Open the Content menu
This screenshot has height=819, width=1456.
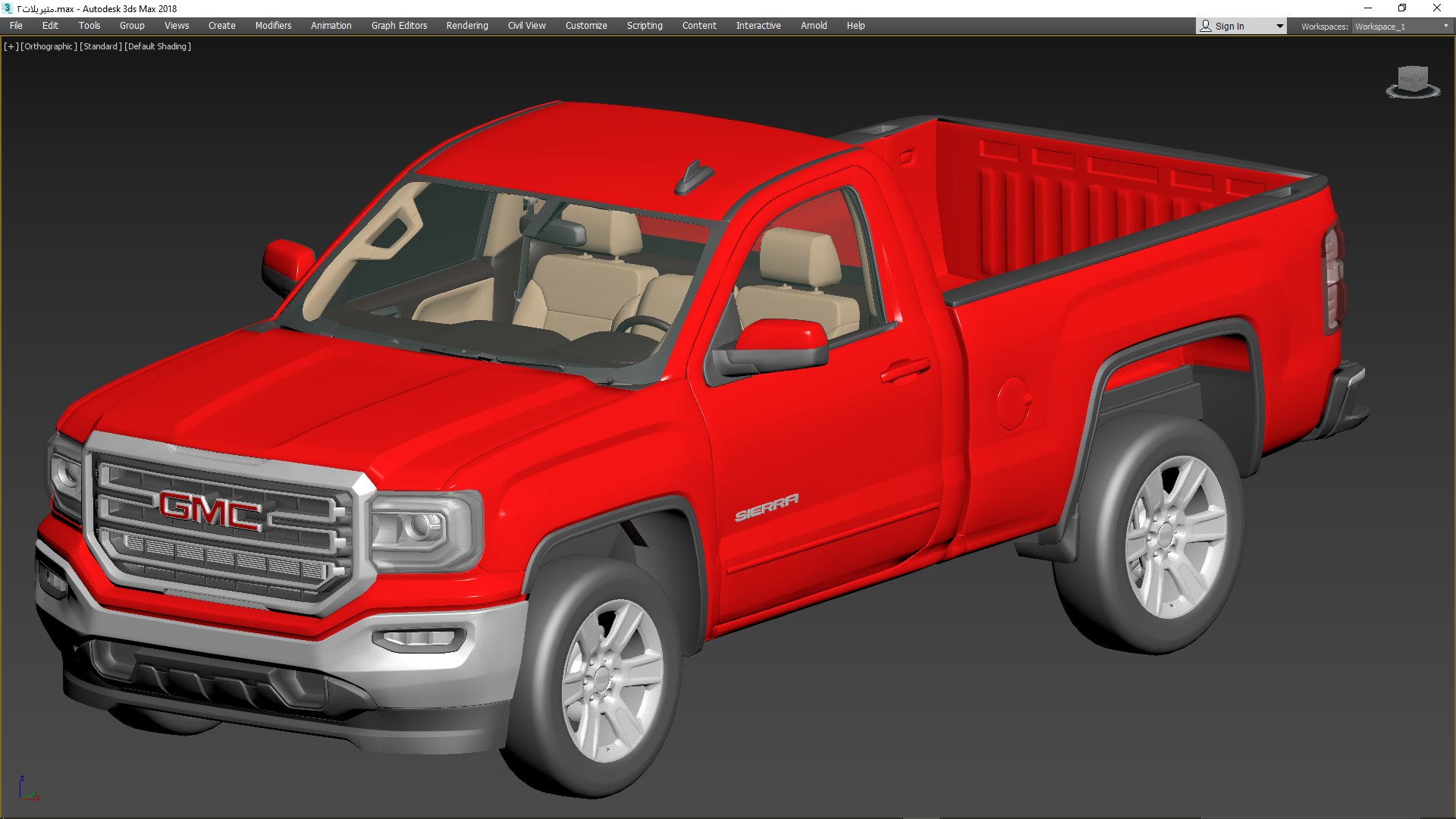pos(699,26)
